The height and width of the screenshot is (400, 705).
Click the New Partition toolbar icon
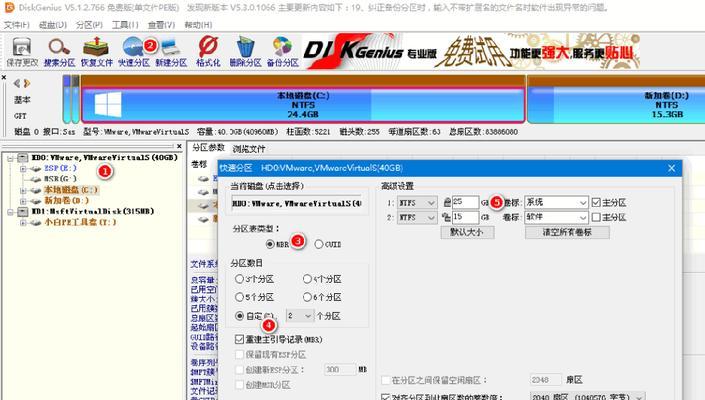171,52
